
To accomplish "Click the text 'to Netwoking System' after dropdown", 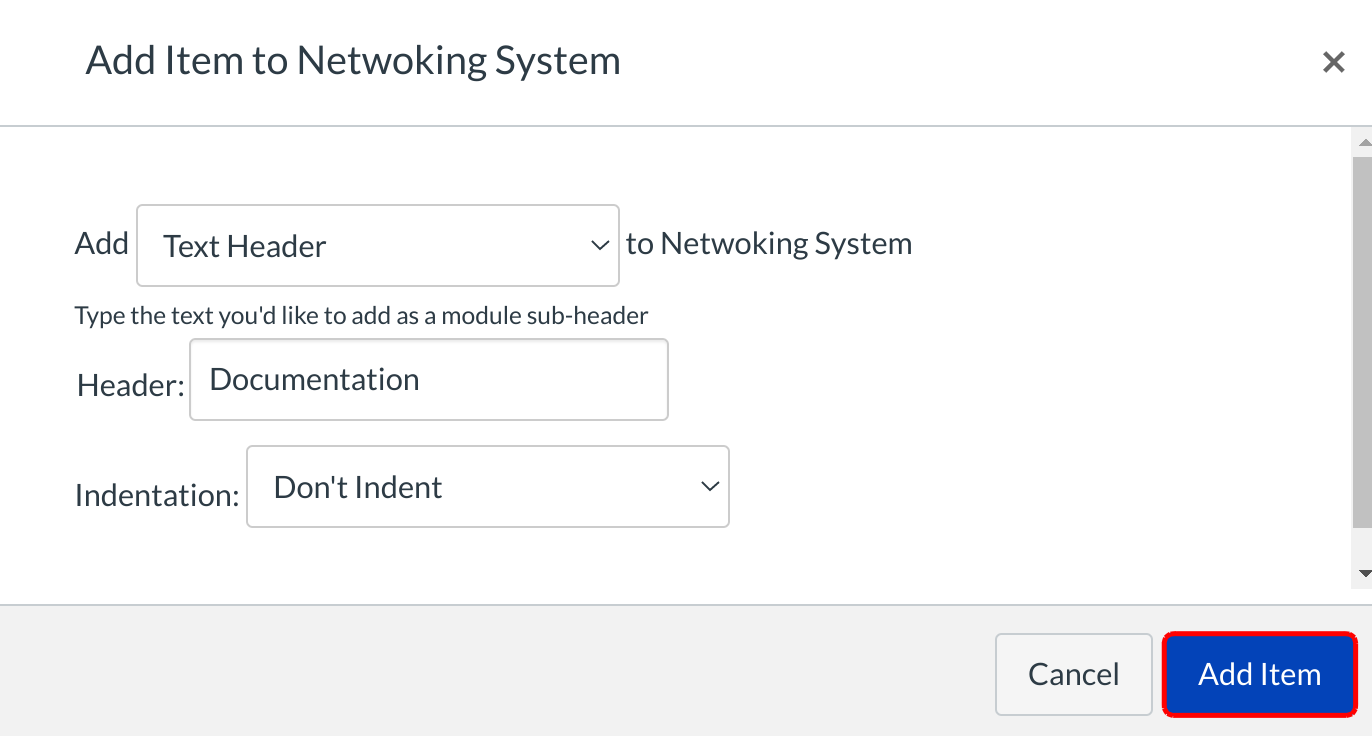I will pyautogui.click(x=768, y=244).
